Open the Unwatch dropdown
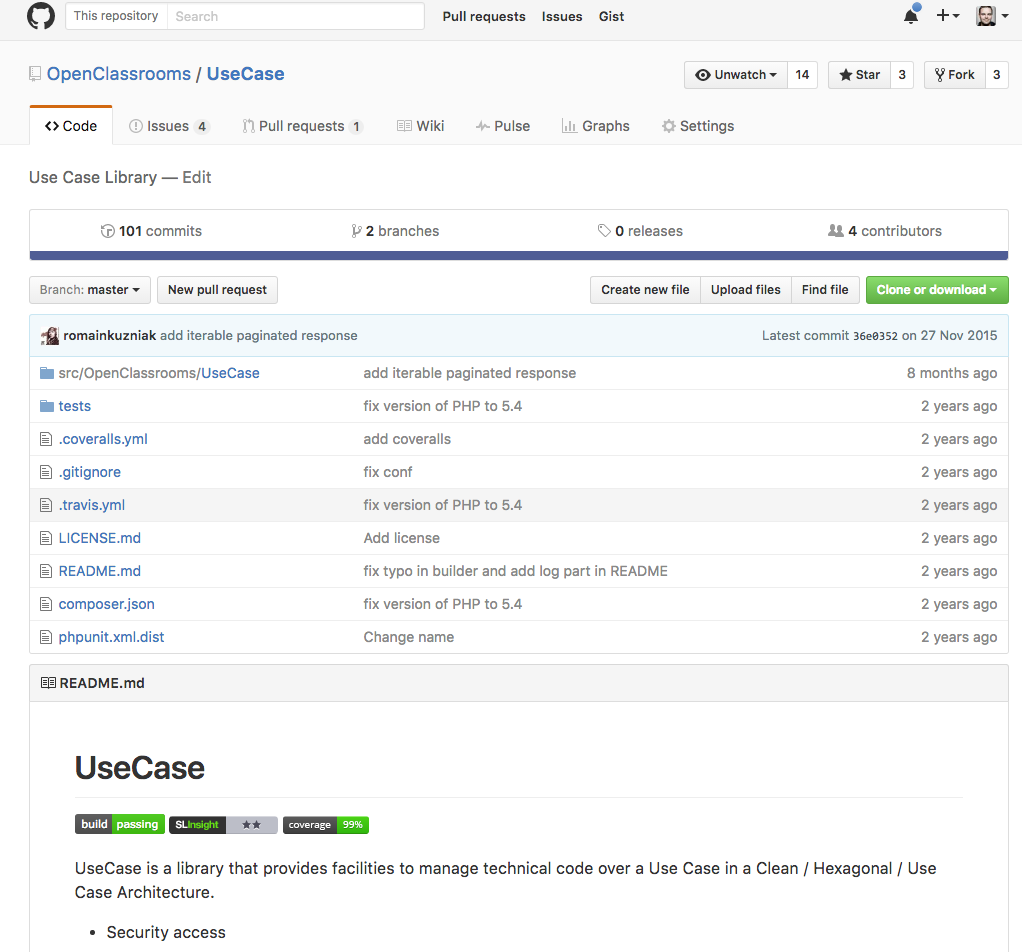The width and height of the screenshot is (1022, 952). click(x=736, y=75)
